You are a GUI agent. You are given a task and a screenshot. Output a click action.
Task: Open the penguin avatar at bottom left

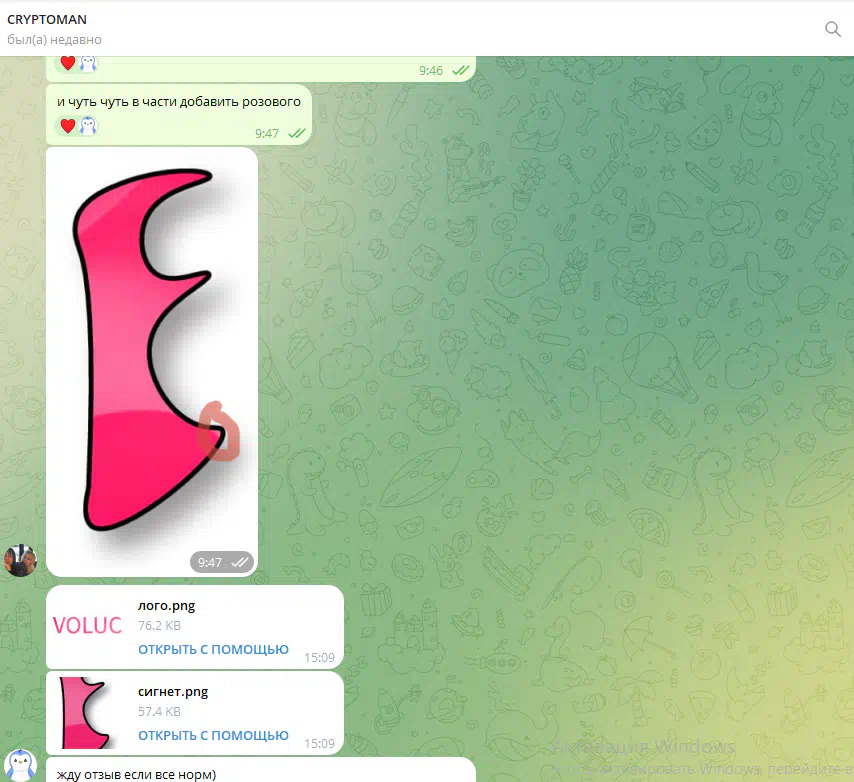[x=20, y=765]
